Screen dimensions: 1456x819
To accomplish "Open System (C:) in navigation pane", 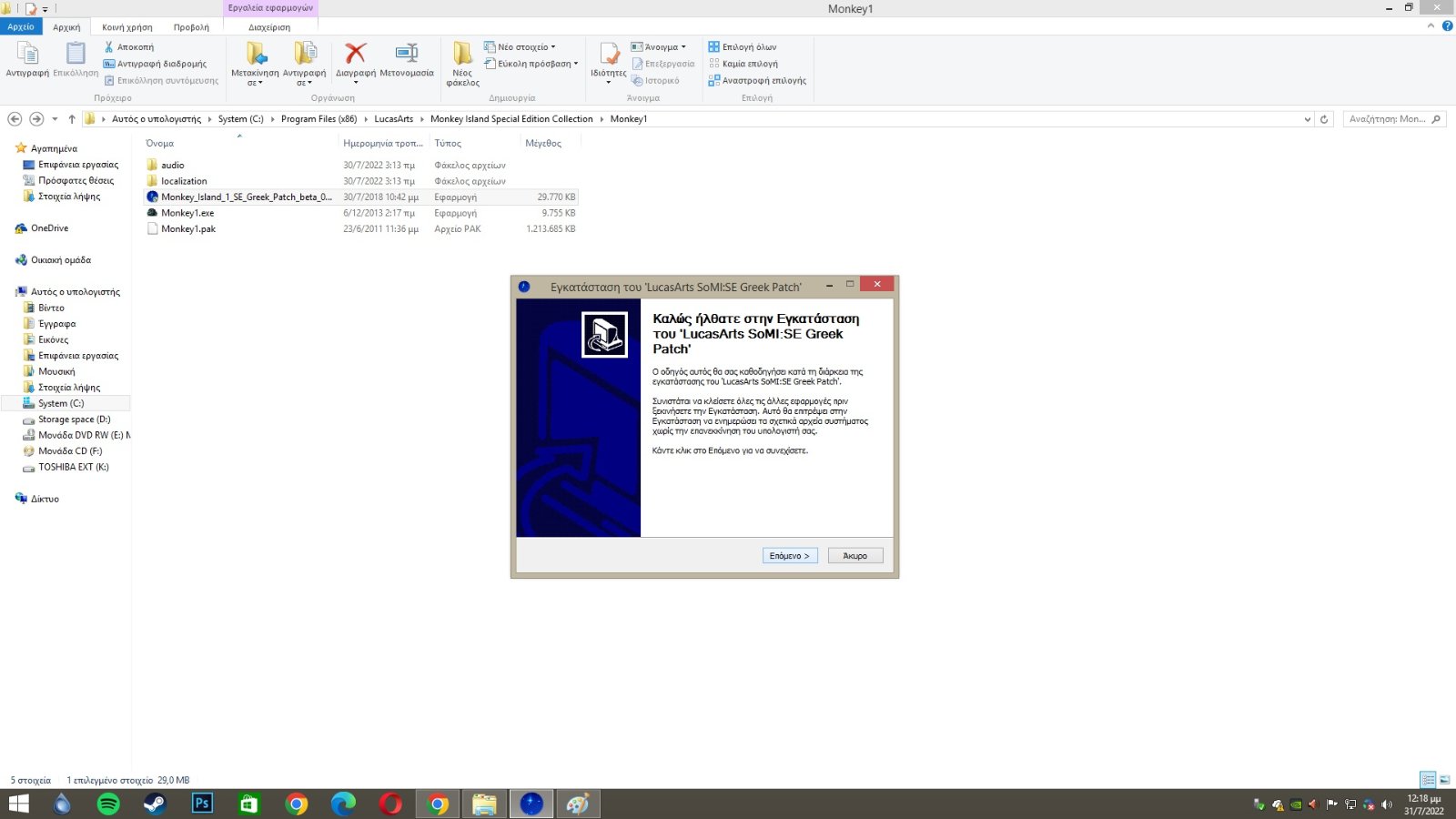I will 61,403.
